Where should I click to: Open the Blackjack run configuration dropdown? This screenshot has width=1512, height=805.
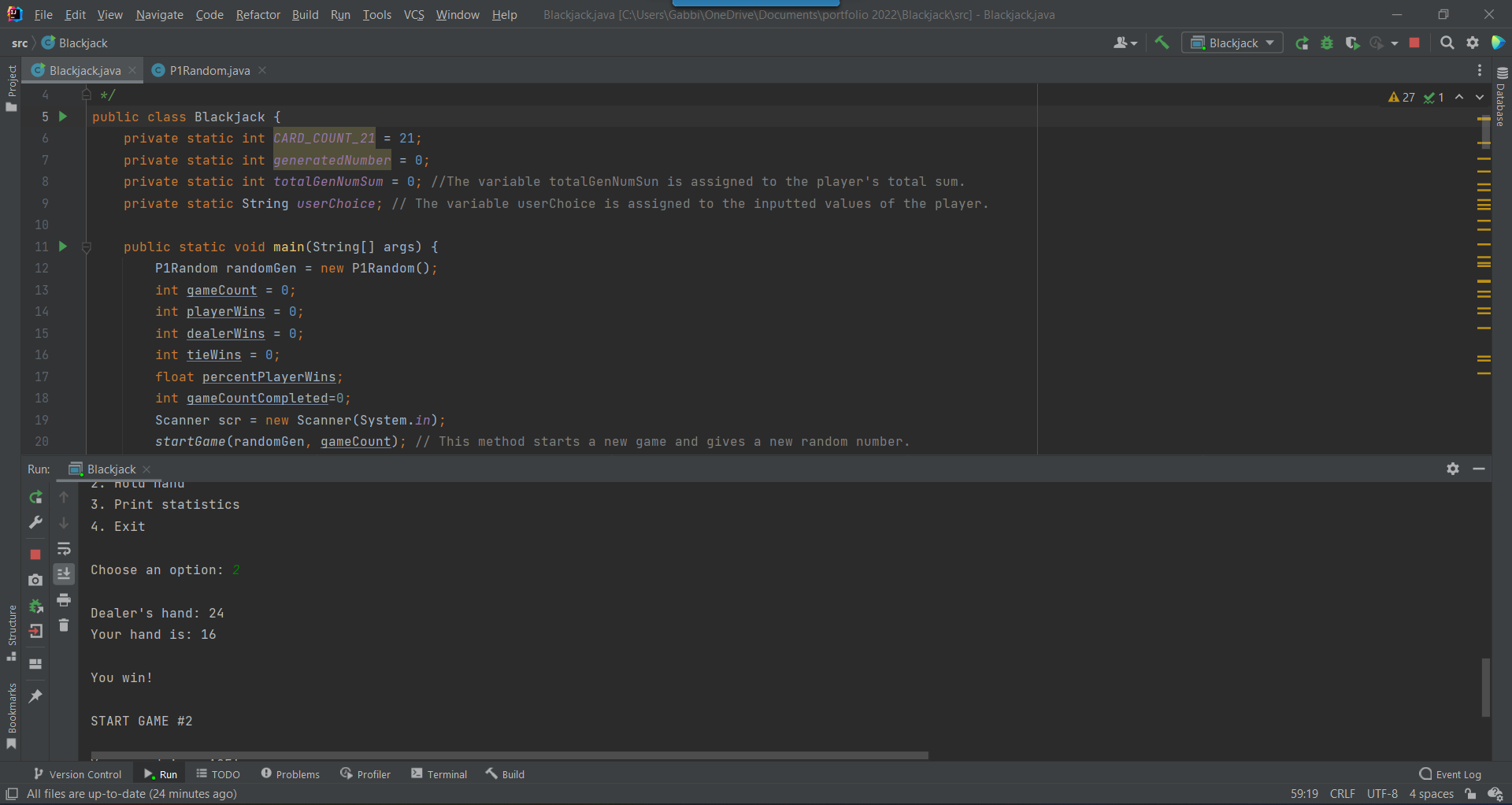(1232, 43)
